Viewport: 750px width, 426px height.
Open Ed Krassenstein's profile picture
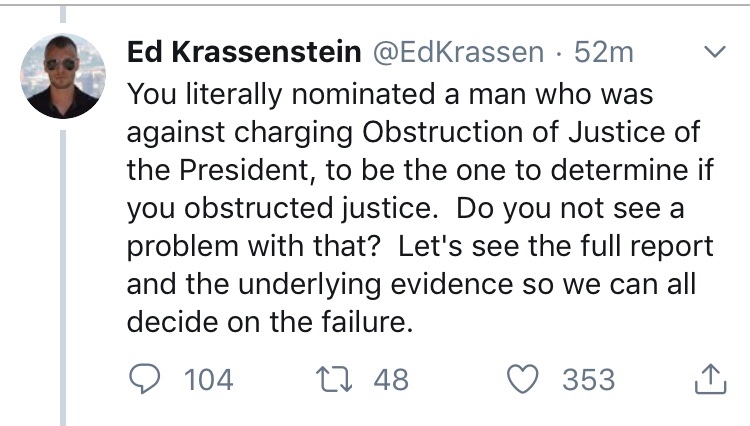coord(63,76)
